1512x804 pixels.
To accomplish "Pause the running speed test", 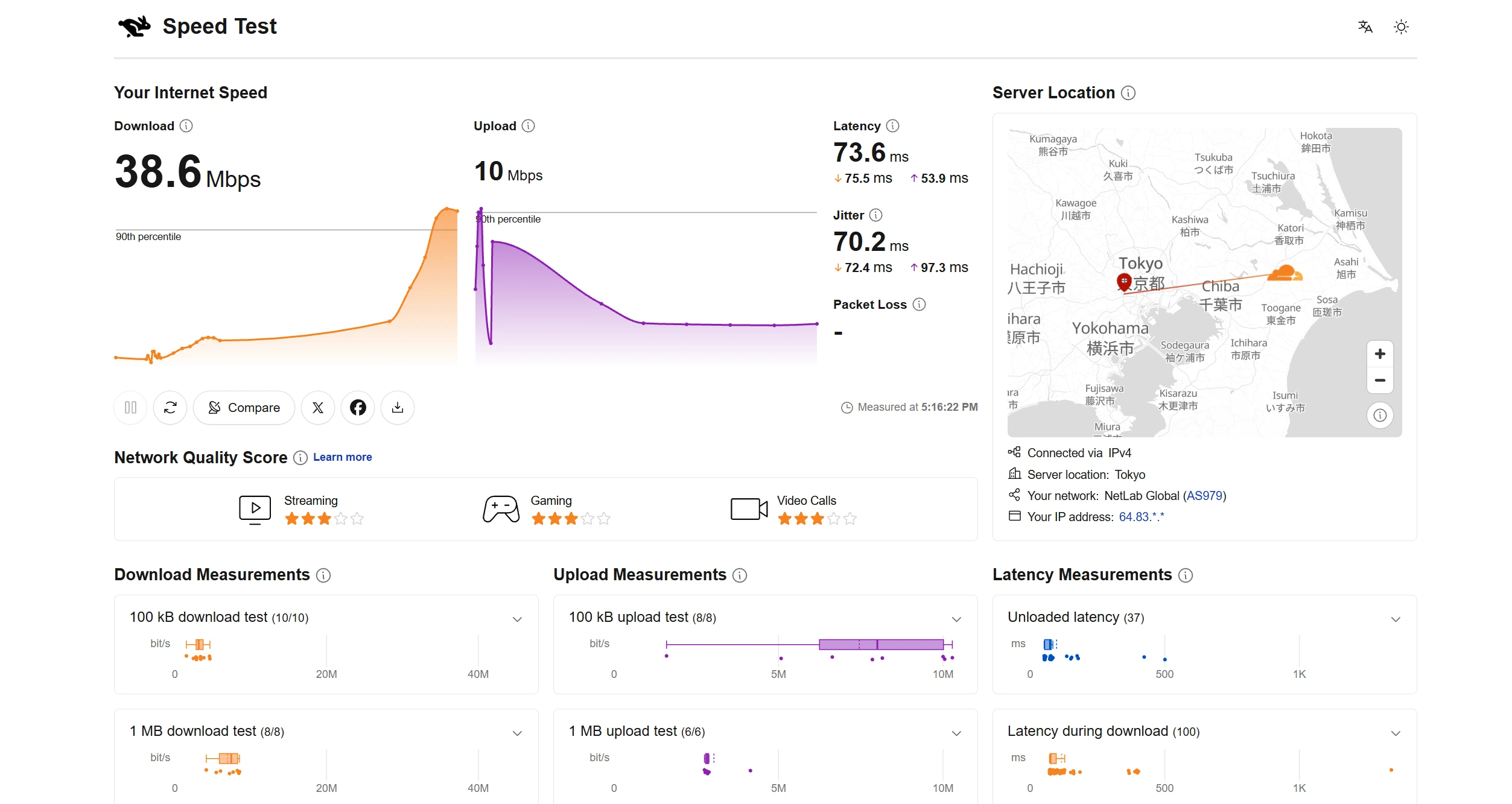I will 130,408.
